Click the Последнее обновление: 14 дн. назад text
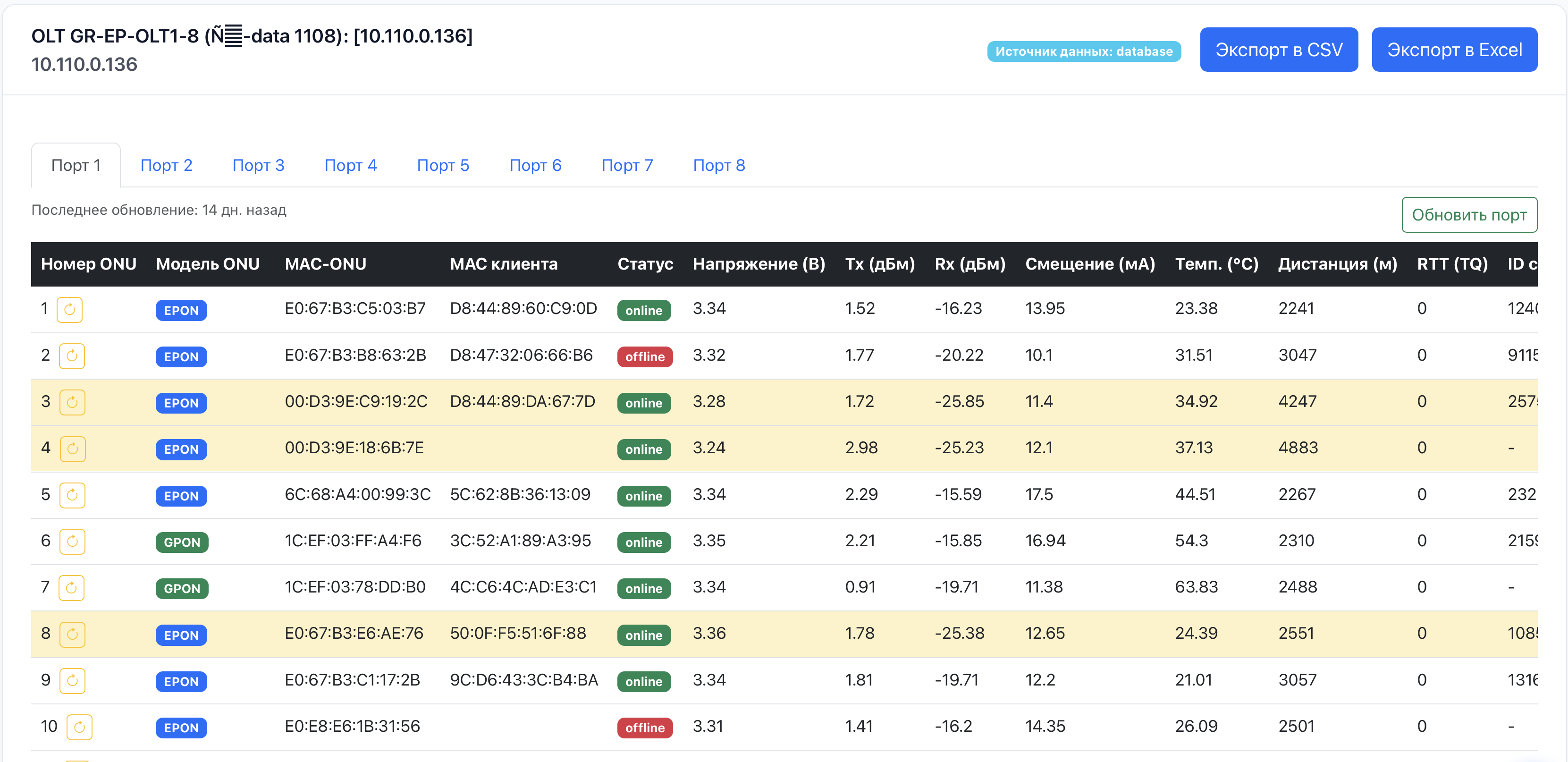 (159, 210)
